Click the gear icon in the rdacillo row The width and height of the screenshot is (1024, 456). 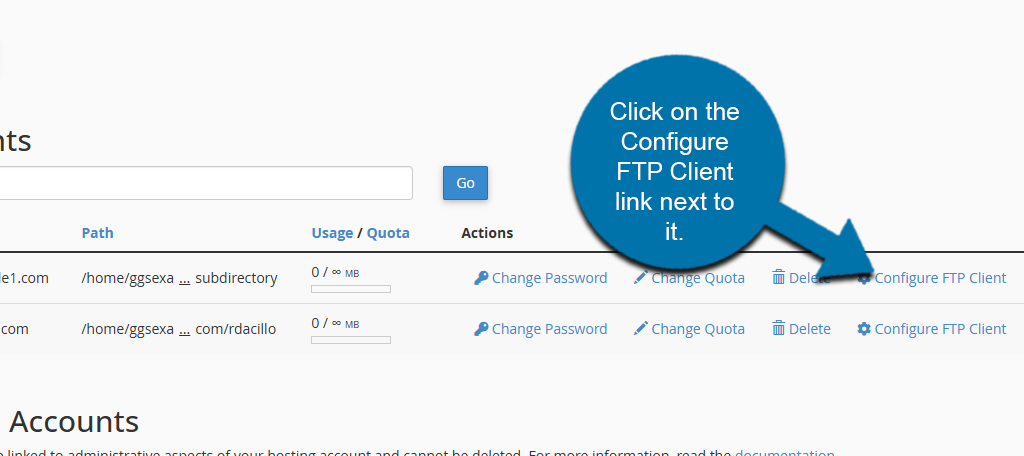[864, 329]
